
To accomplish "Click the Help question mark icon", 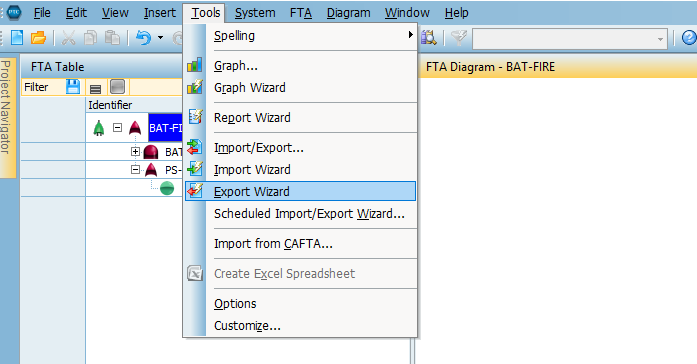I will [689, 38].
